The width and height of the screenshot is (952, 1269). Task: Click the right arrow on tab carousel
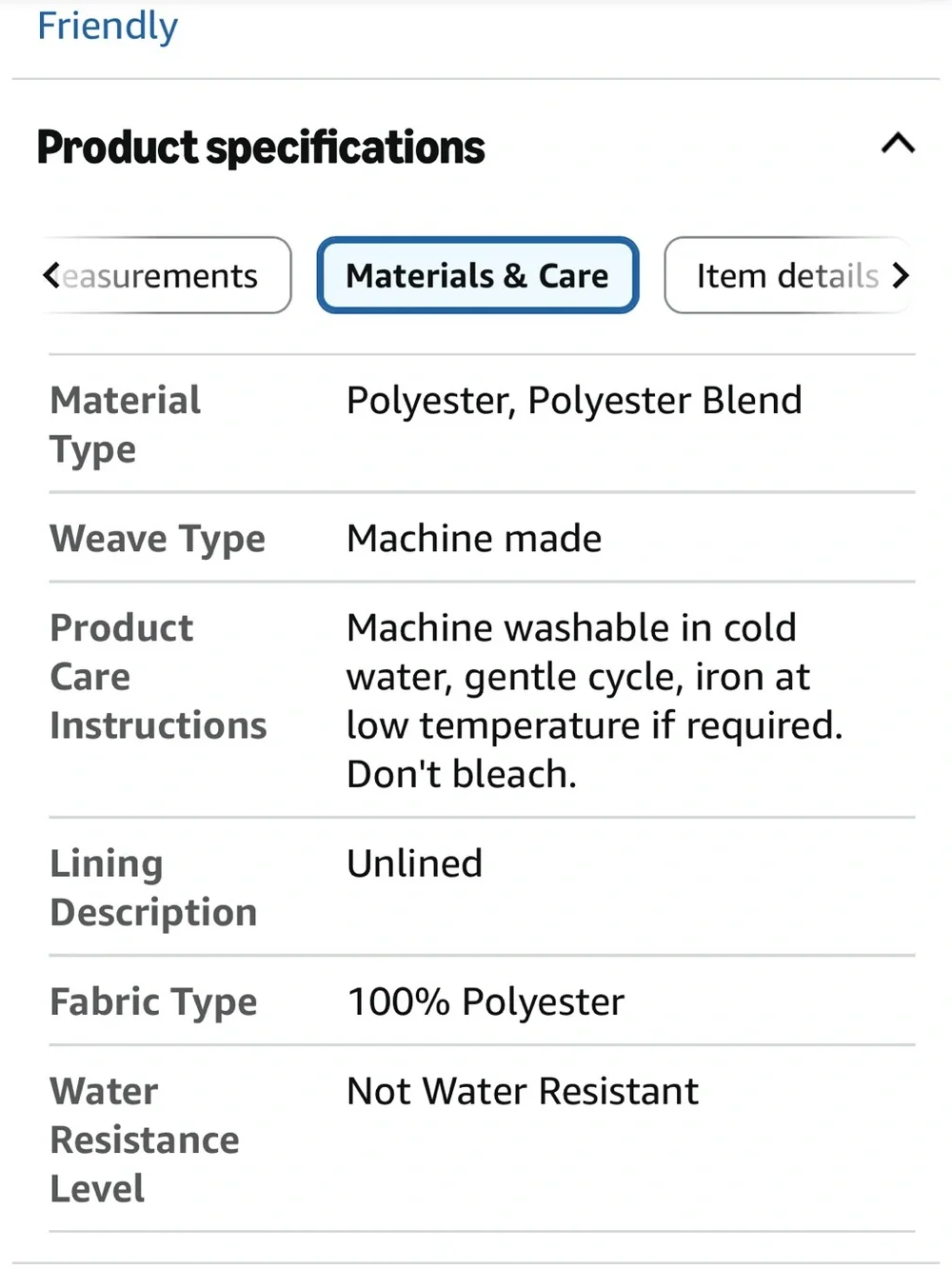[900, 276]
